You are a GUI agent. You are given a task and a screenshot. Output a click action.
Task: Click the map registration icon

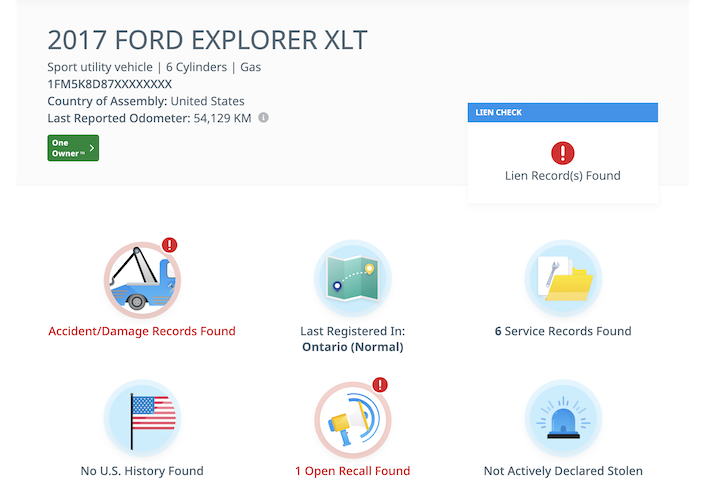[x=353, y=278]
